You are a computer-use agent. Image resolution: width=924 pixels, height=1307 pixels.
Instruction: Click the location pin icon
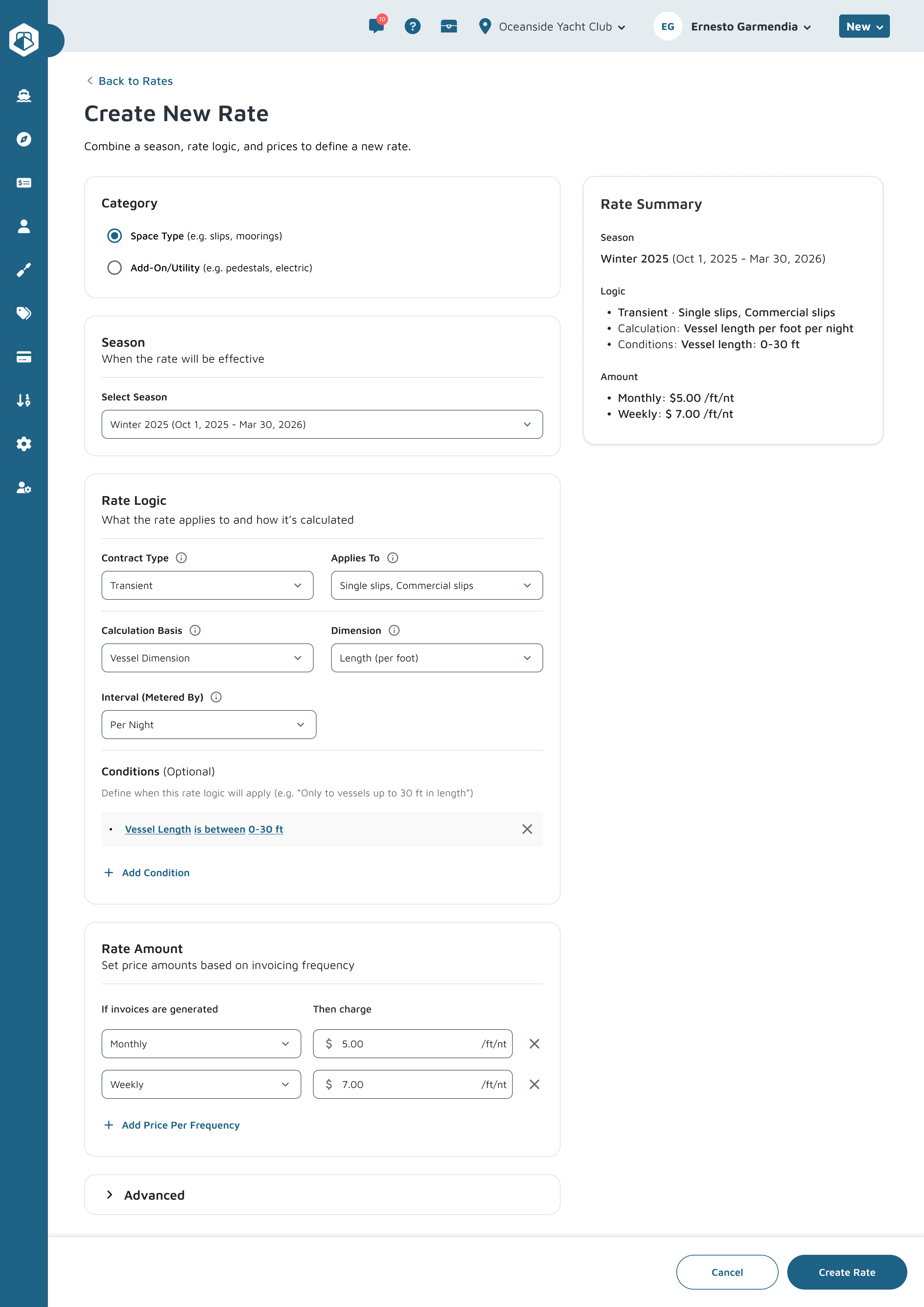click(x=485, y=26)
